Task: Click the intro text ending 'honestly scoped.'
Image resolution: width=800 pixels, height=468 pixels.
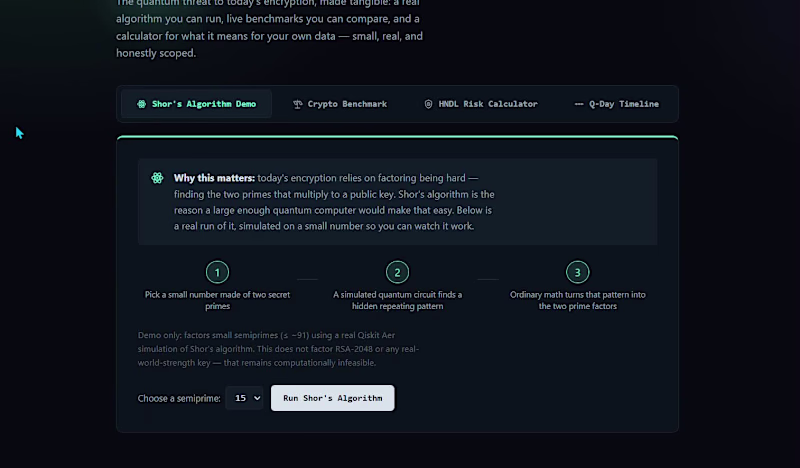Action: tap(269, 28)
